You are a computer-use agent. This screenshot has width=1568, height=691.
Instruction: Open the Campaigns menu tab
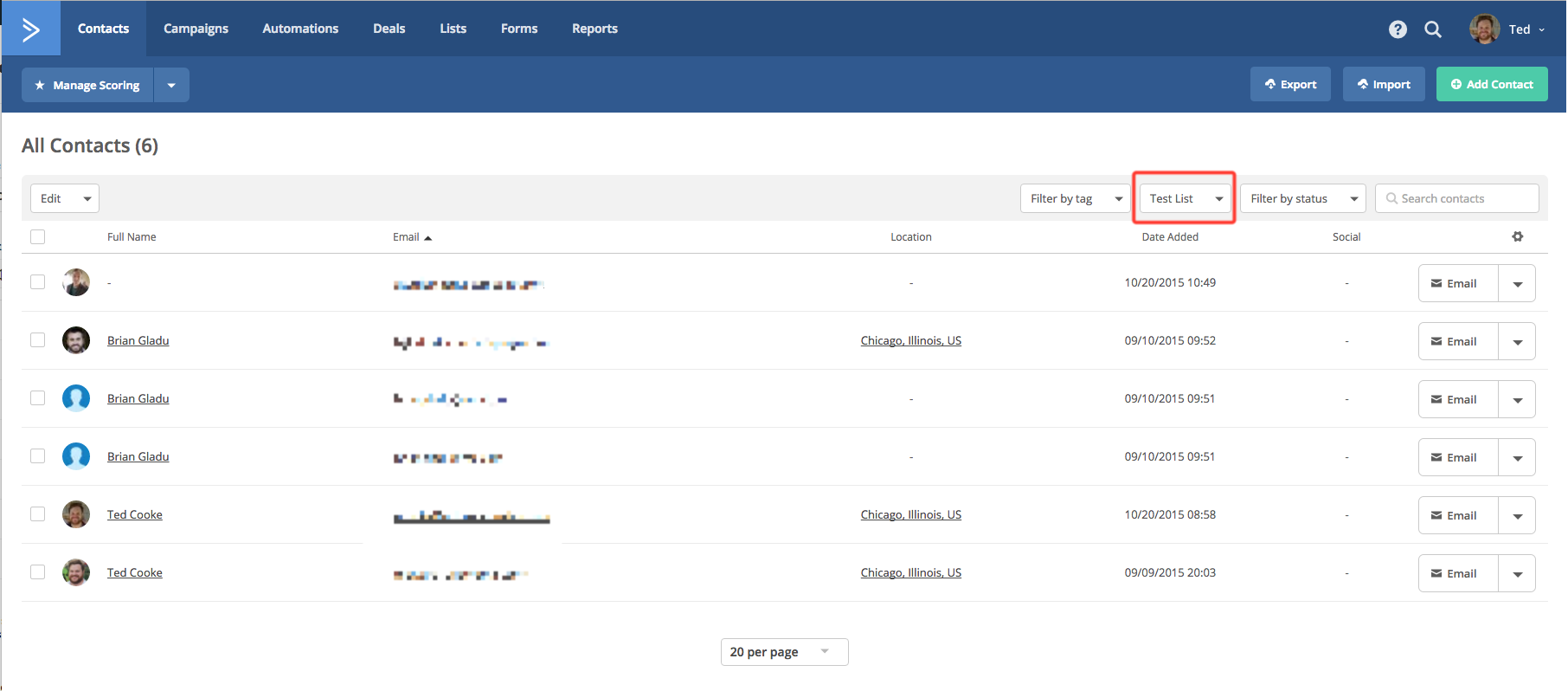[x=196, y=29]
